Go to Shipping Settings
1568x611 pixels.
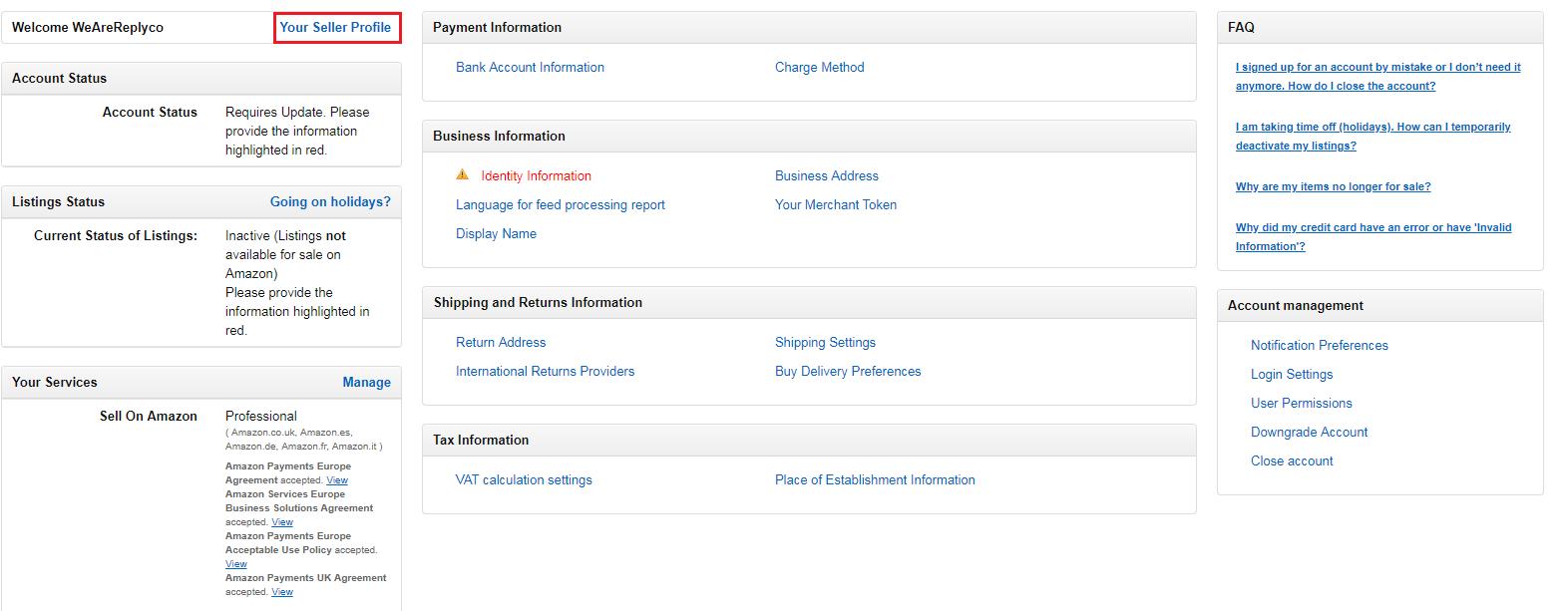825,343
